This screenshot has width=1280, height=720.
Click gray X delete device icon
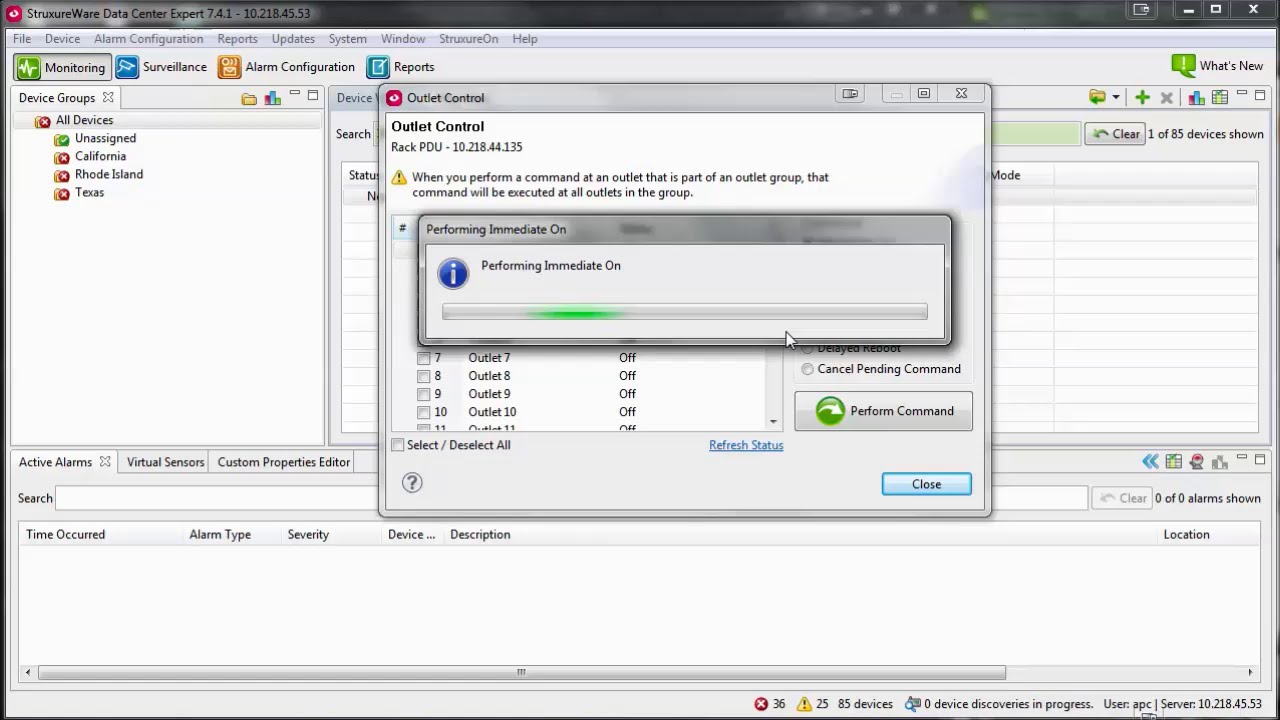tap(1166, 97)
